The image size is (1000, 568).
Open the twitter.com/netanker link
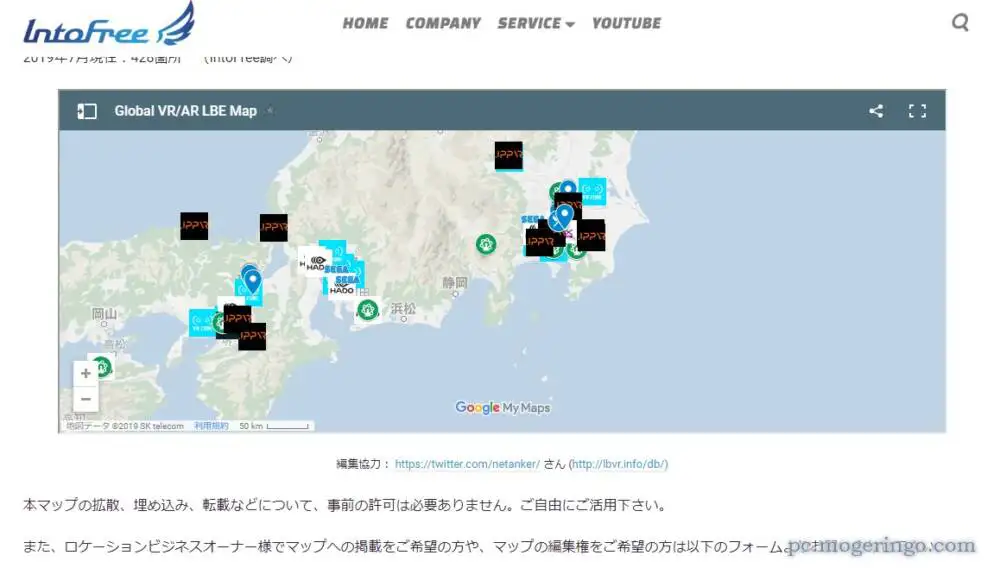(467, 464)
